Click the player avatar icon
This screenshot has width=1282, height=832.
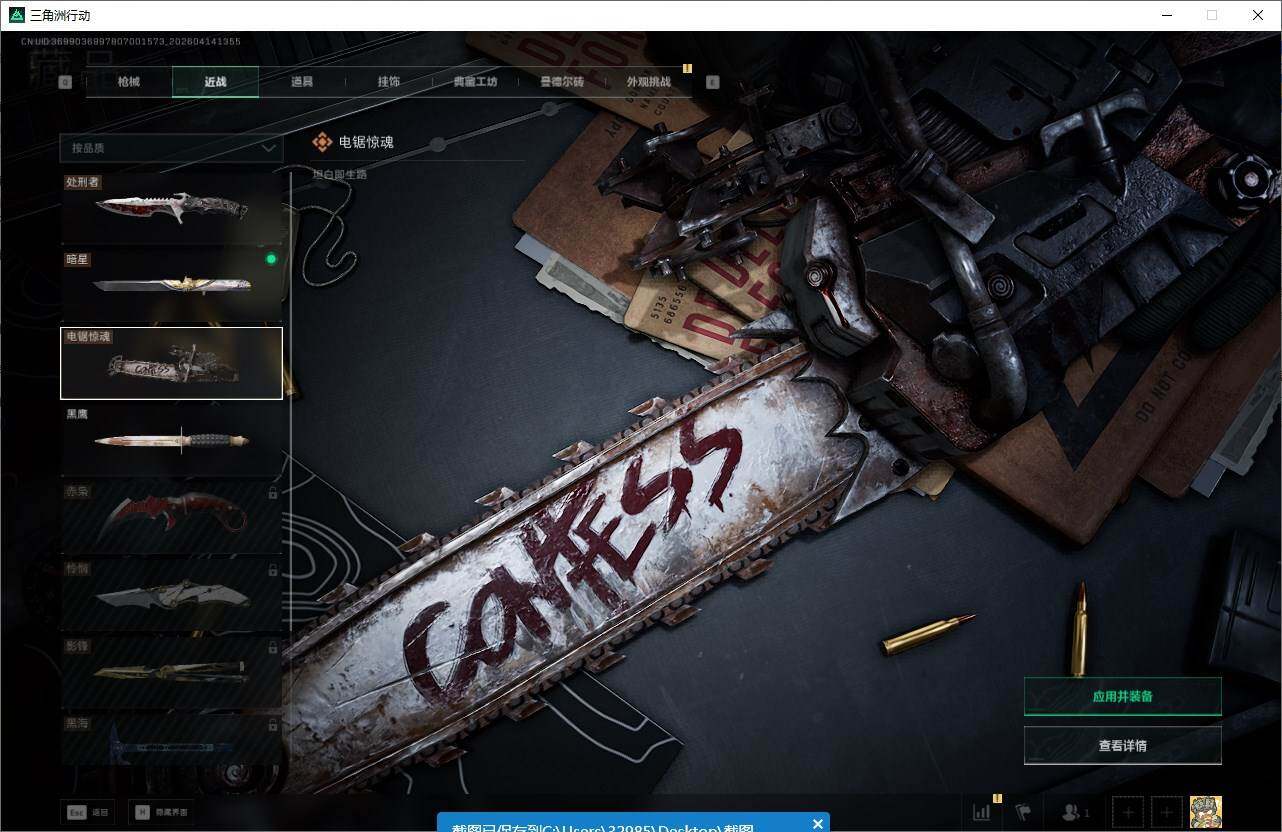click(x=1205, y=811)
